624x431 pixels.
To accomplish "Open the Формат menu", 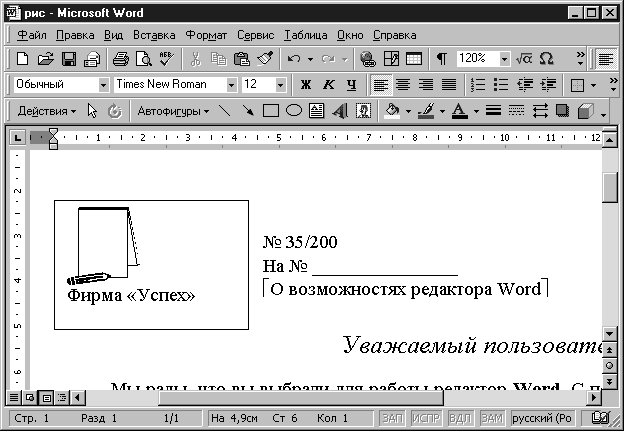I will pos(206,35).
